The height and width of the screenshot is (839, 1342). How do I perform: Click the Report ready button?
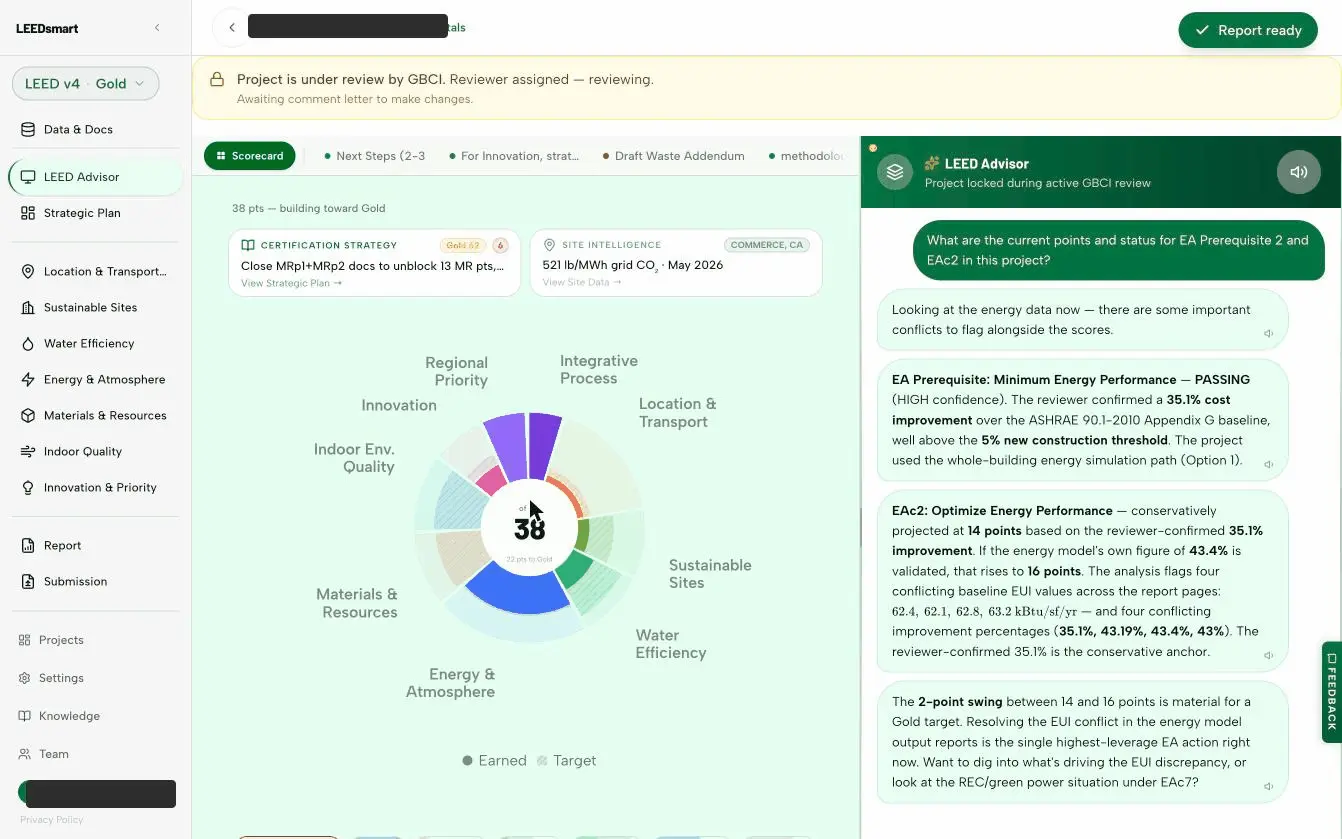coord(1248,30)
